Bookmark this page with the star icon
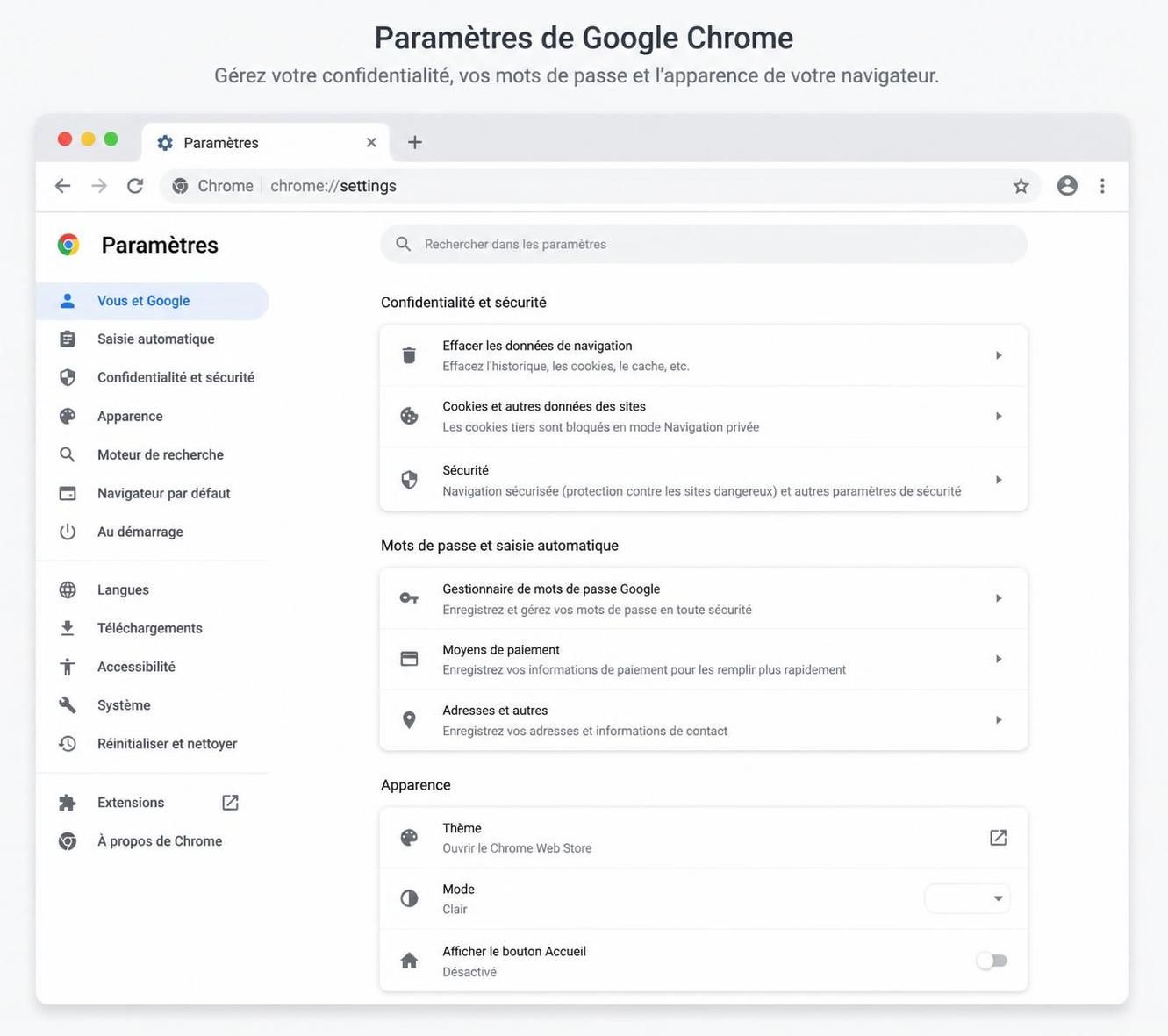1168x1036 pixels. (x=1021, y=186)
